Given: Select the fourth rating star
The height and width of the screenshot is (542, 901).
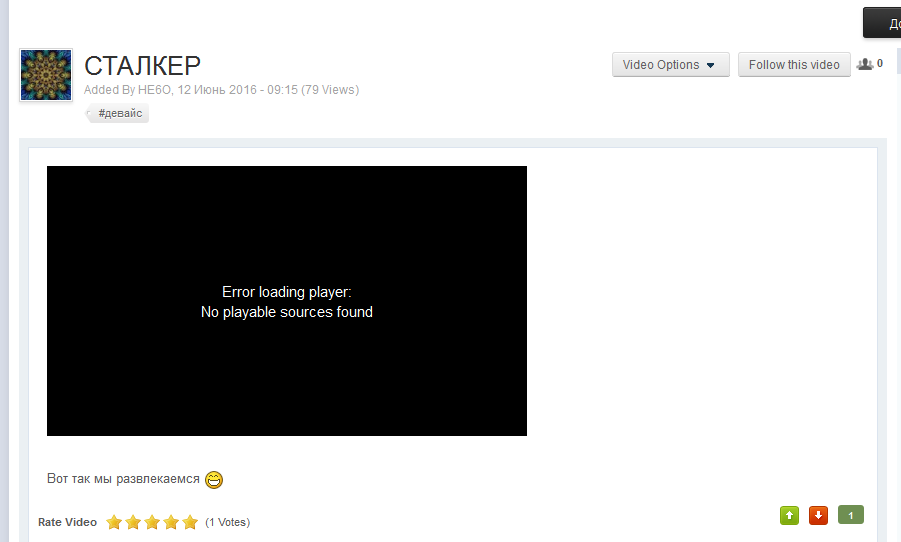Looking at the screenshot, I should coord(171,522).
